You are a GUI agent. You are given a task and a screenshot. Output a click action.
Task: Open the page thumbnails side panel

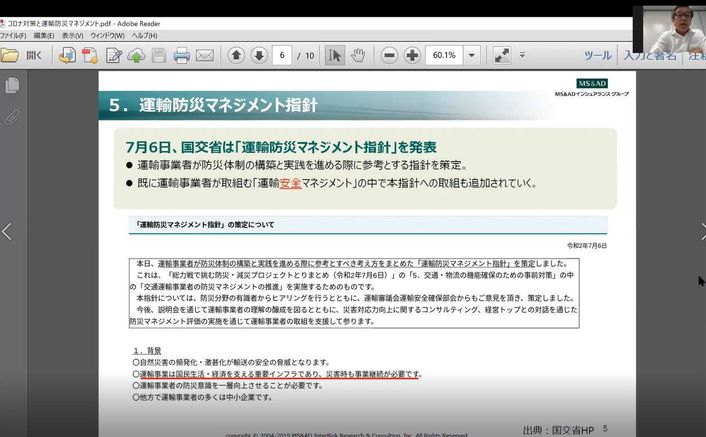[x=12, y=86]
